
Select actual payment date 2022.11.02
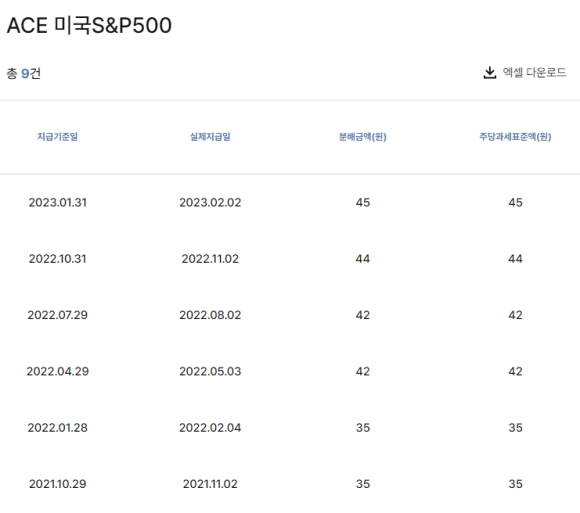(210, 259)
